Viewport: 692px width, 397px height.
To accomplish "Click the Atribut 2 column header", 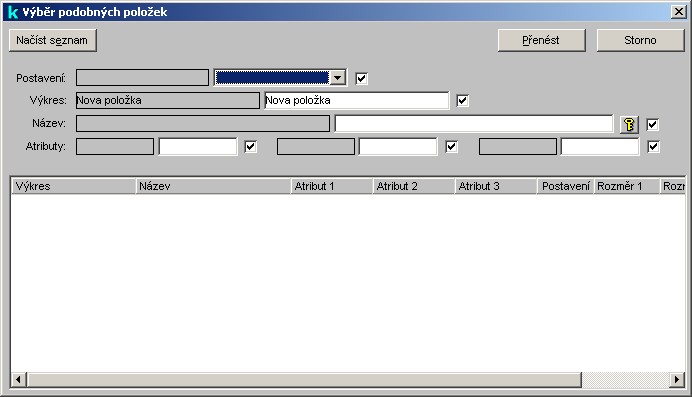I will click(x=414, y=186).
